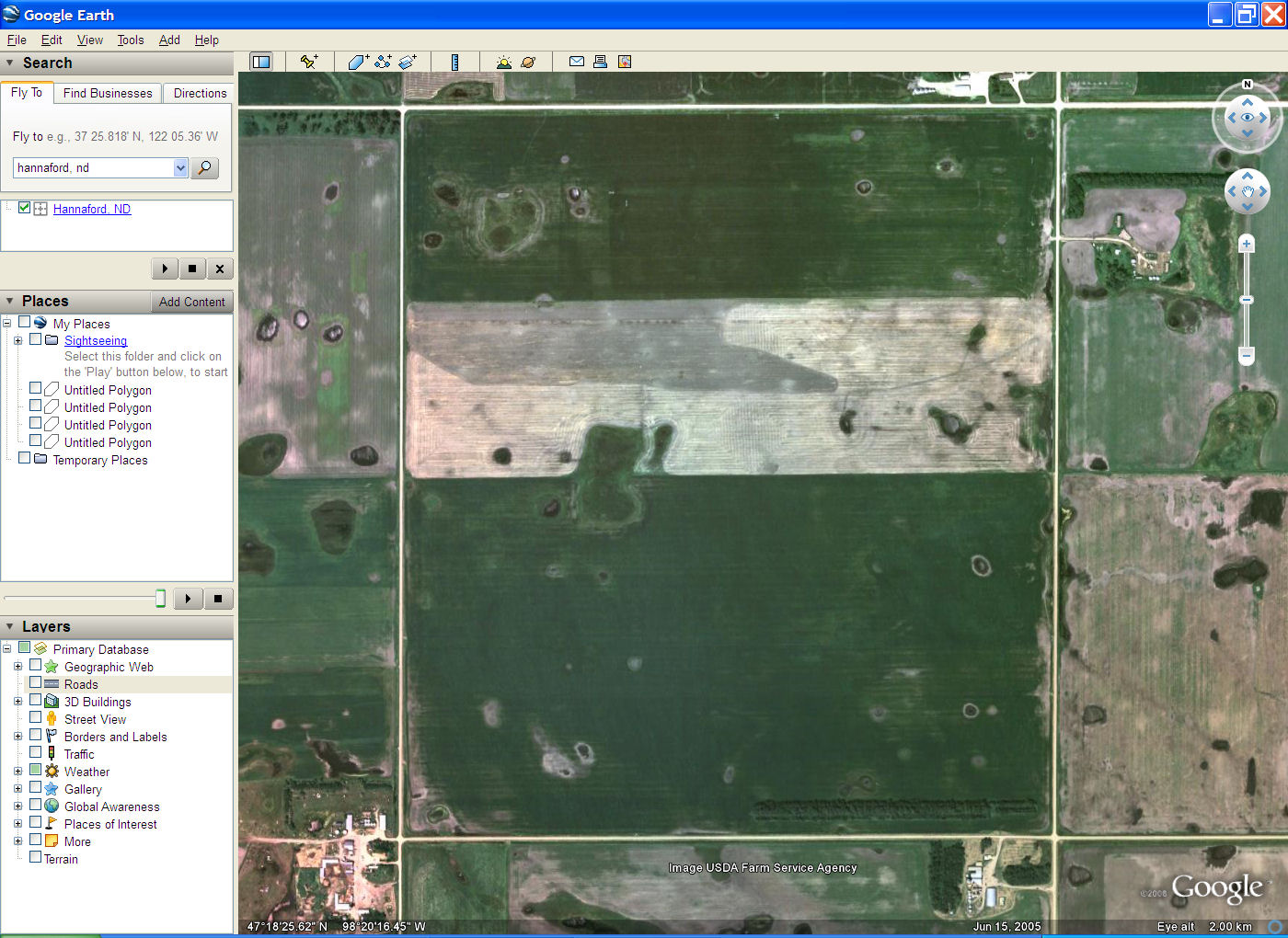Check the Sightseeing folder checkbox
1288x938 pixels.
tap(36, 339)
